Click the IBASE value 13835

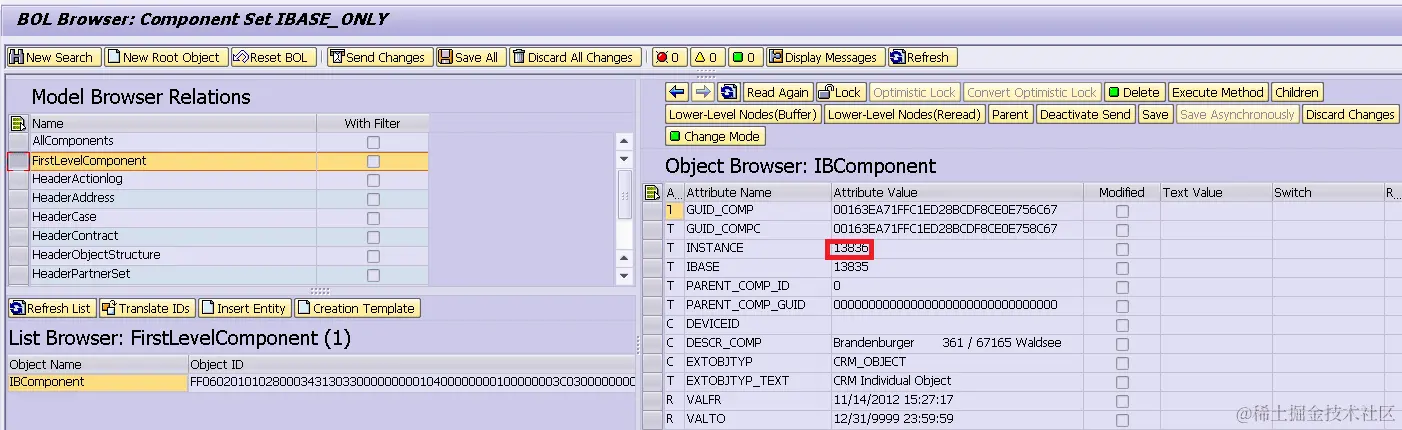[x=851, y=267]
